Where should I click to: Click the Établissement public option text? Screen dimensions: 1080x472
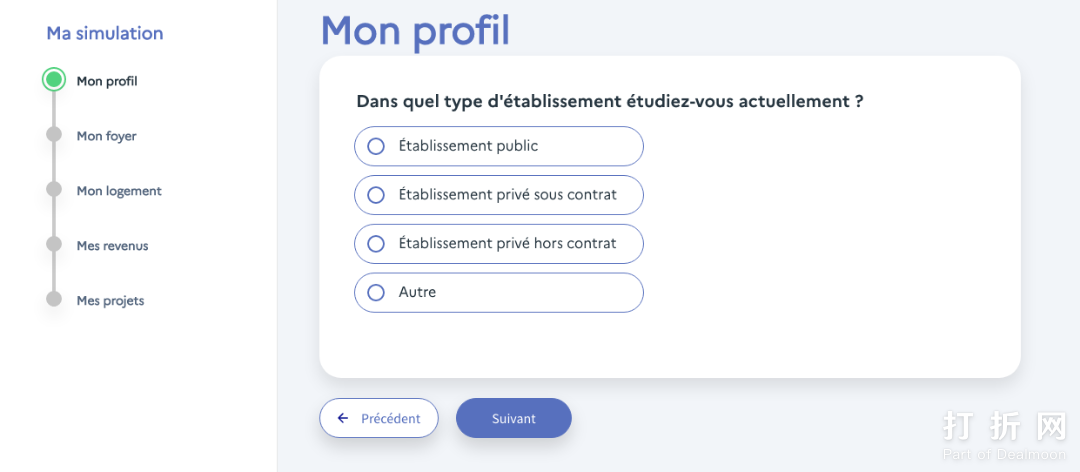click(468, 146)
